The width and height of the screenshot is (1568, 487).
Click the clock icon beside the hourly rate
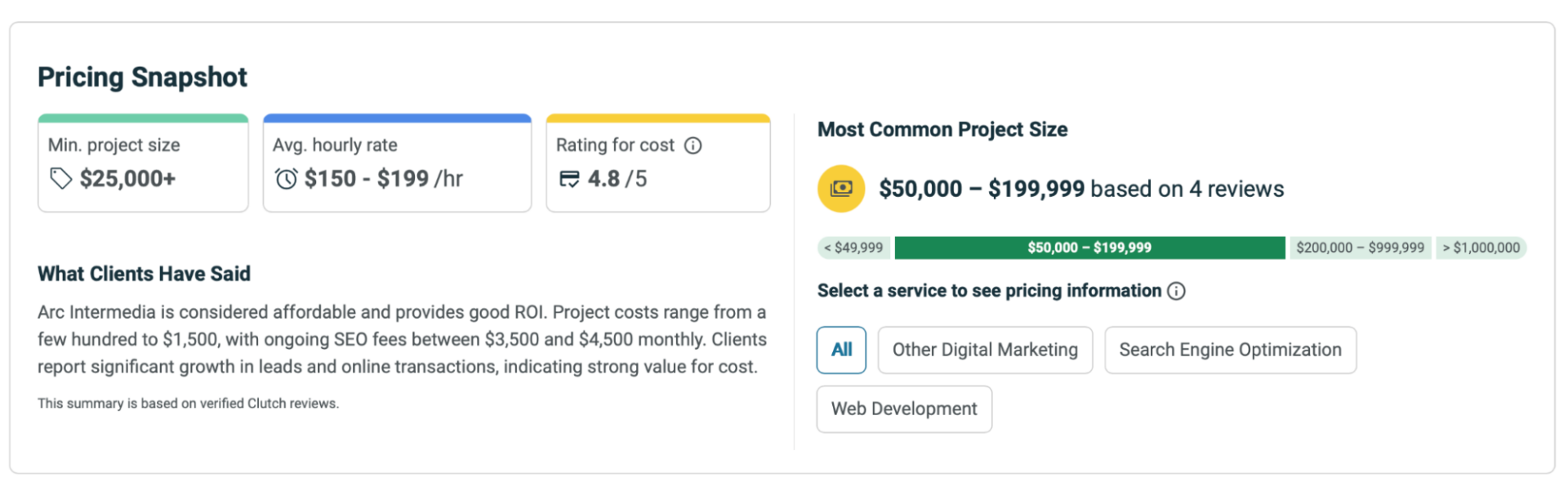tap(286, 178)
